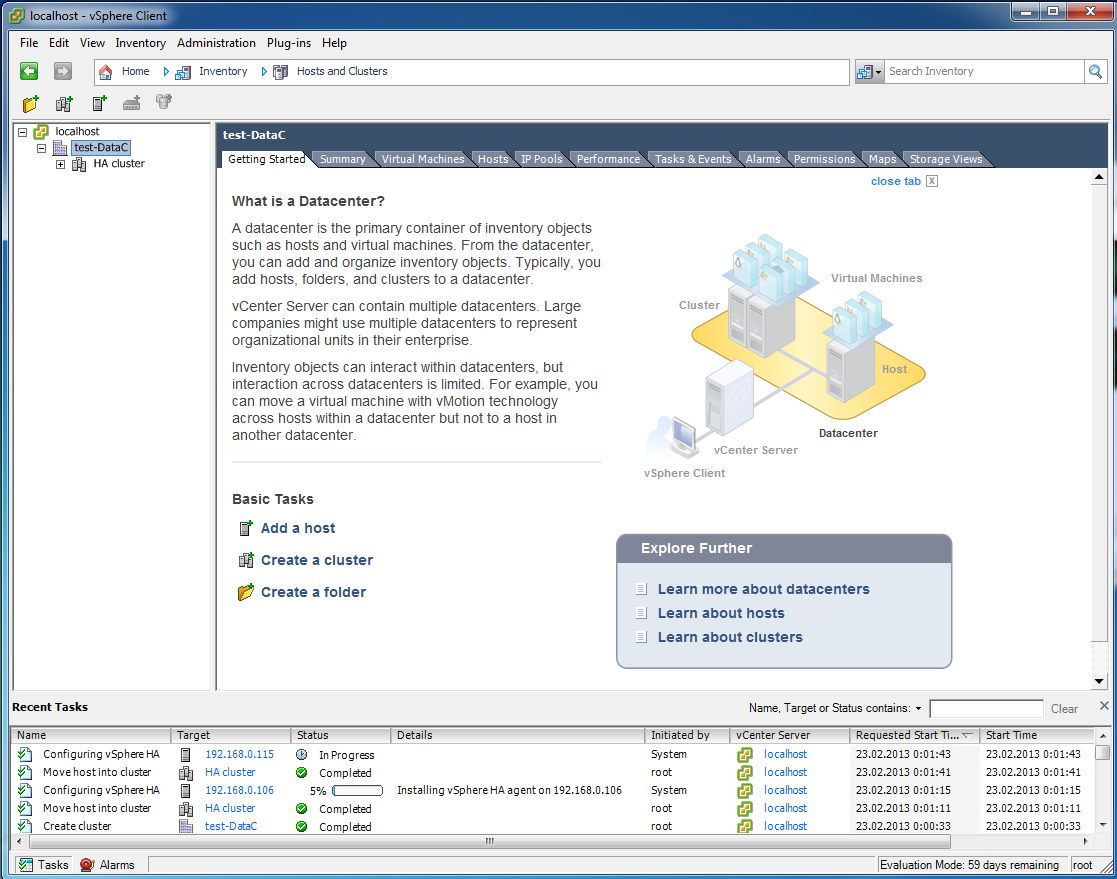Open the Inventory menu
The height and width of the screenshot is (879, 1117).
tap(140, 43)
